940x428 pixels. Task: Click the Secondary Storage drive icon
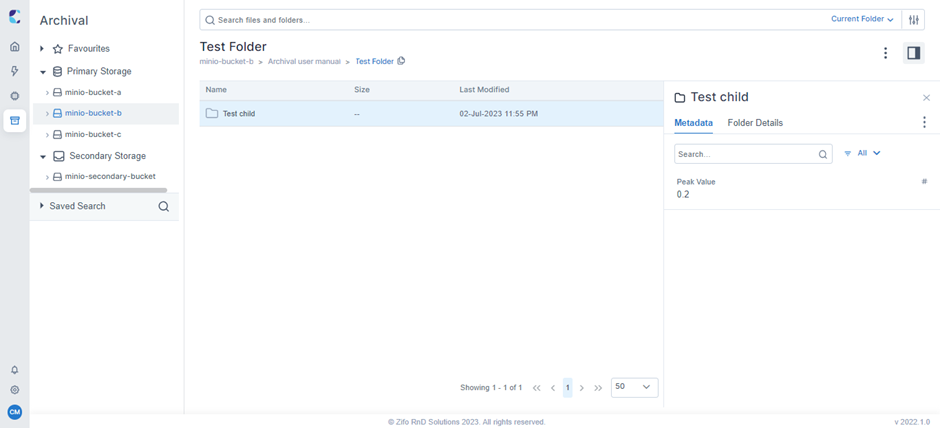(58, 156)
